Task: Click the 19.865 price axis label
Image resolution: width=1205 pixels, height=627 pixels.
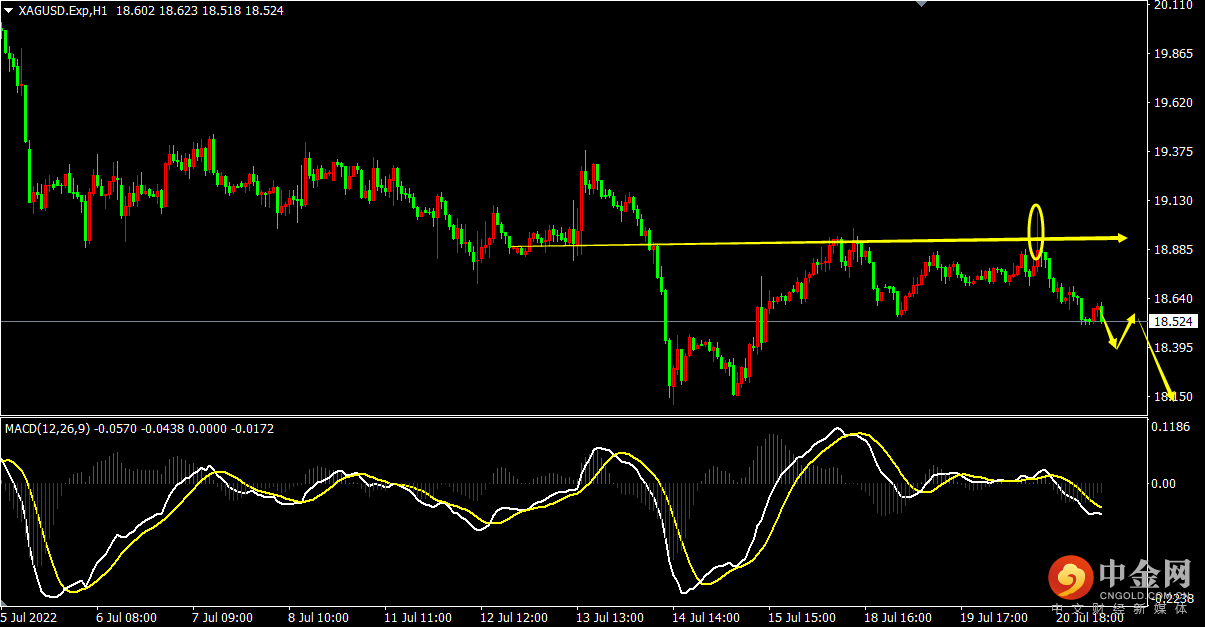Action: (x=1173, y=54)
